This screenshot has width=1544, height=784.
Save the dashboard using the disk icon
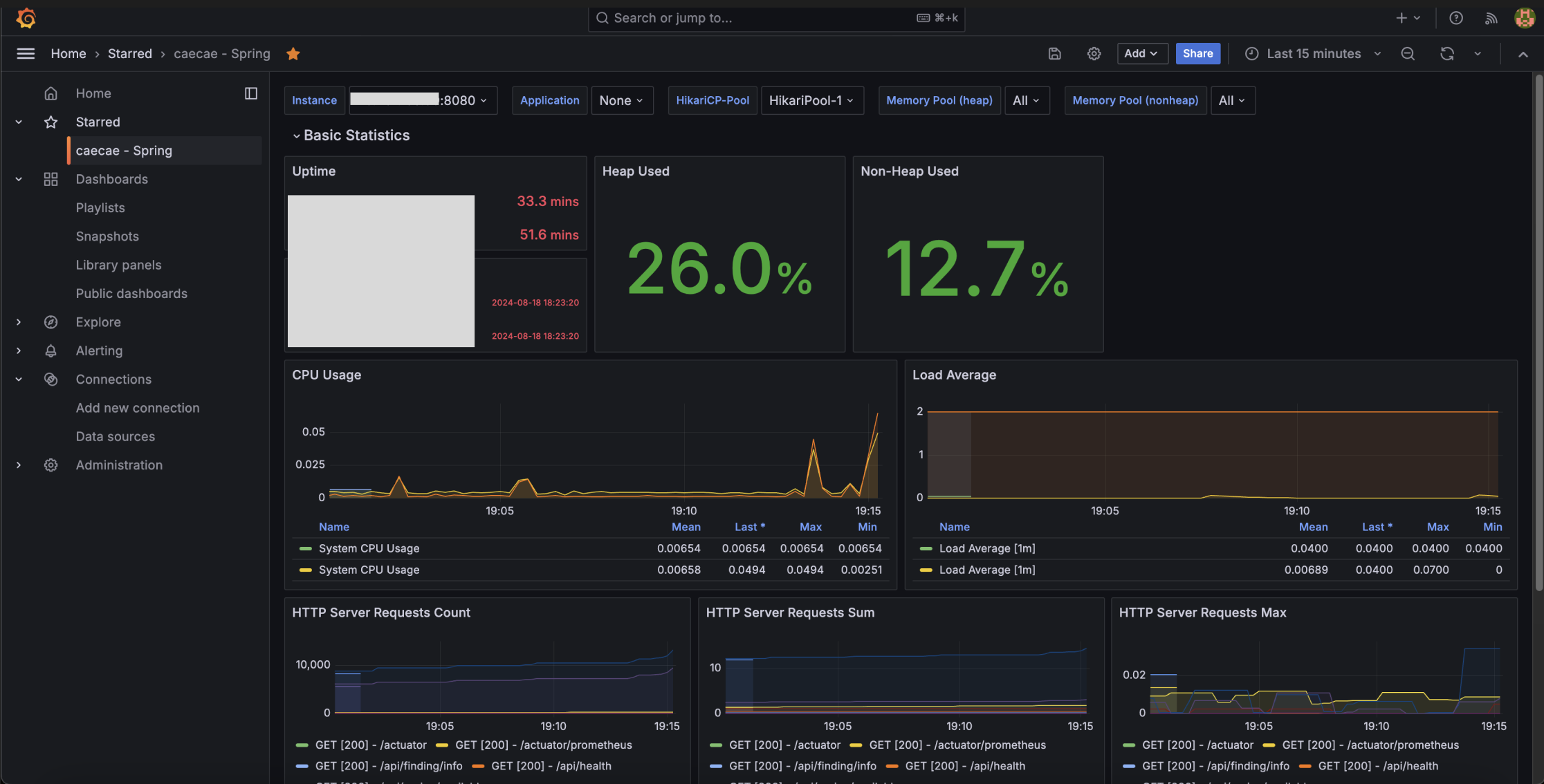(x=1054, y=53)
